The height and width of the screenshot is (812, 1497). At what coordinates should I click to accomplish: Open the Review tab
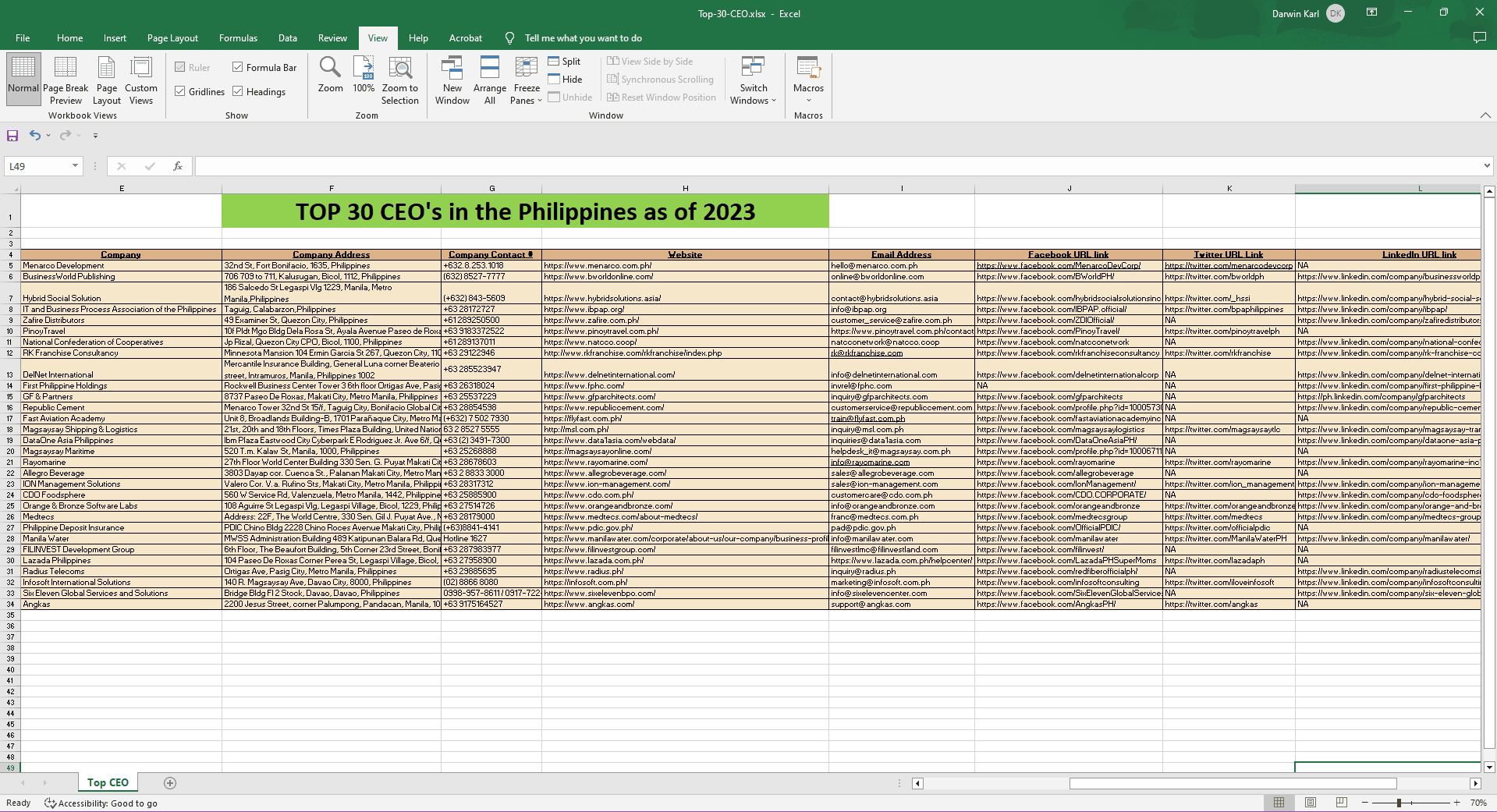(332, 38)
